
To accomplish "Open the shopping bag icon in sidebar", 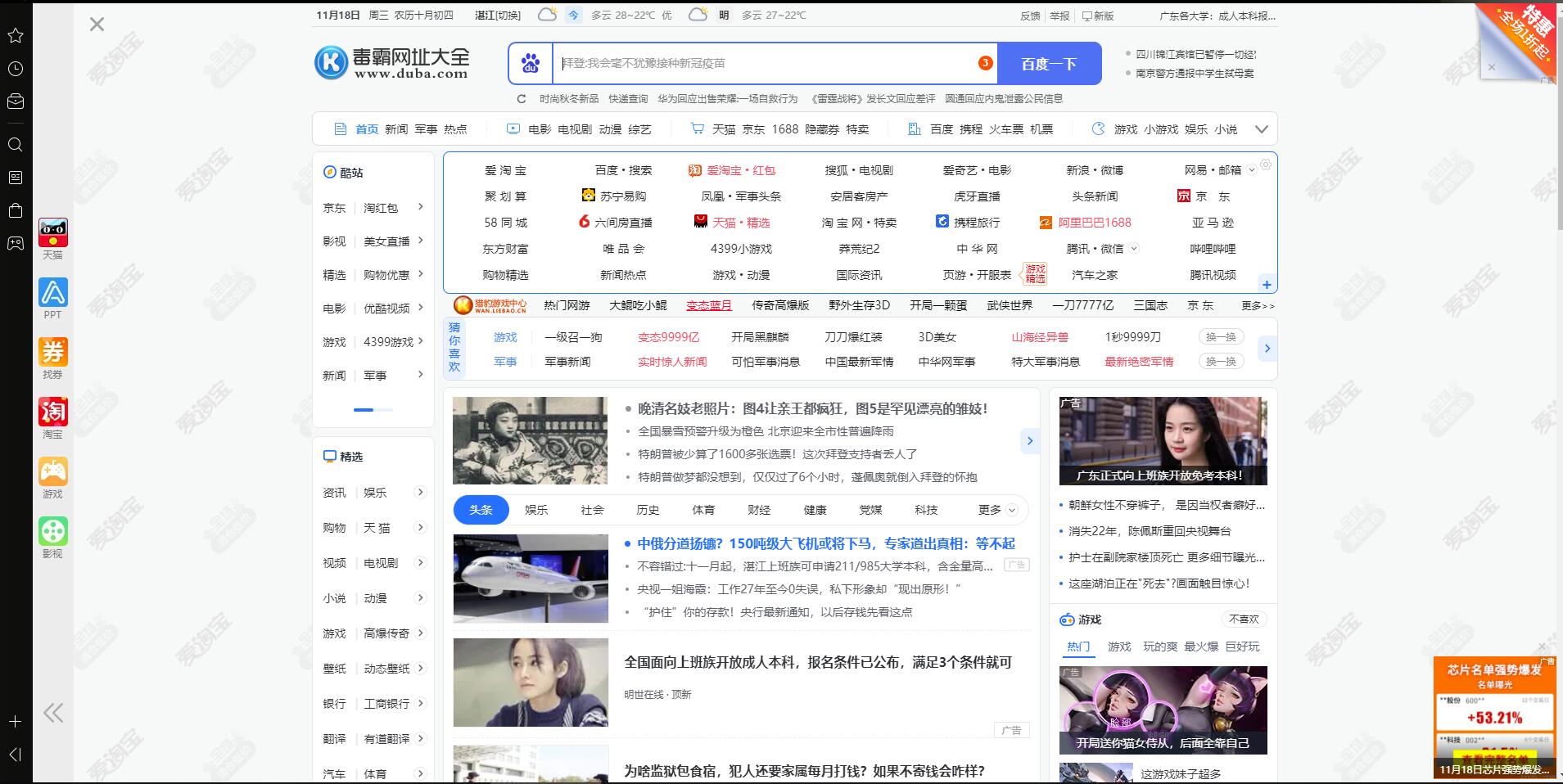I will 16,210.
